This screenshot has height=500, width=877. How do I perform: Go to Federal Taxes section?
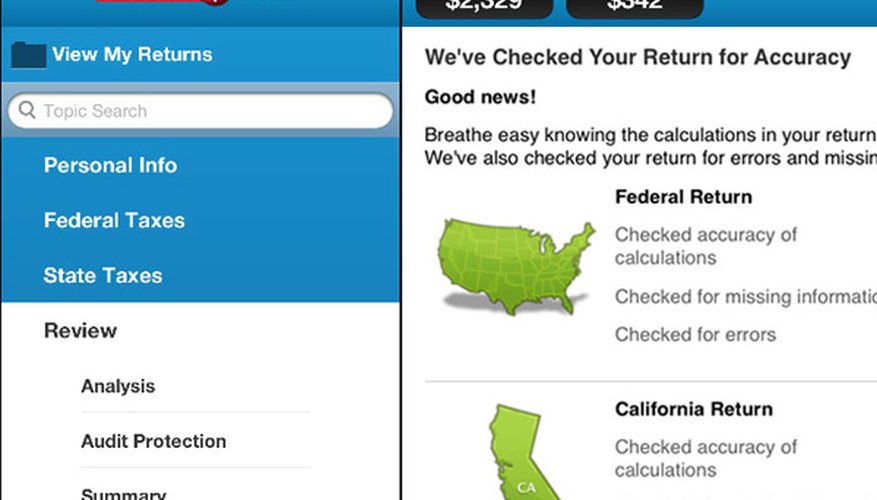click(114, 220)
